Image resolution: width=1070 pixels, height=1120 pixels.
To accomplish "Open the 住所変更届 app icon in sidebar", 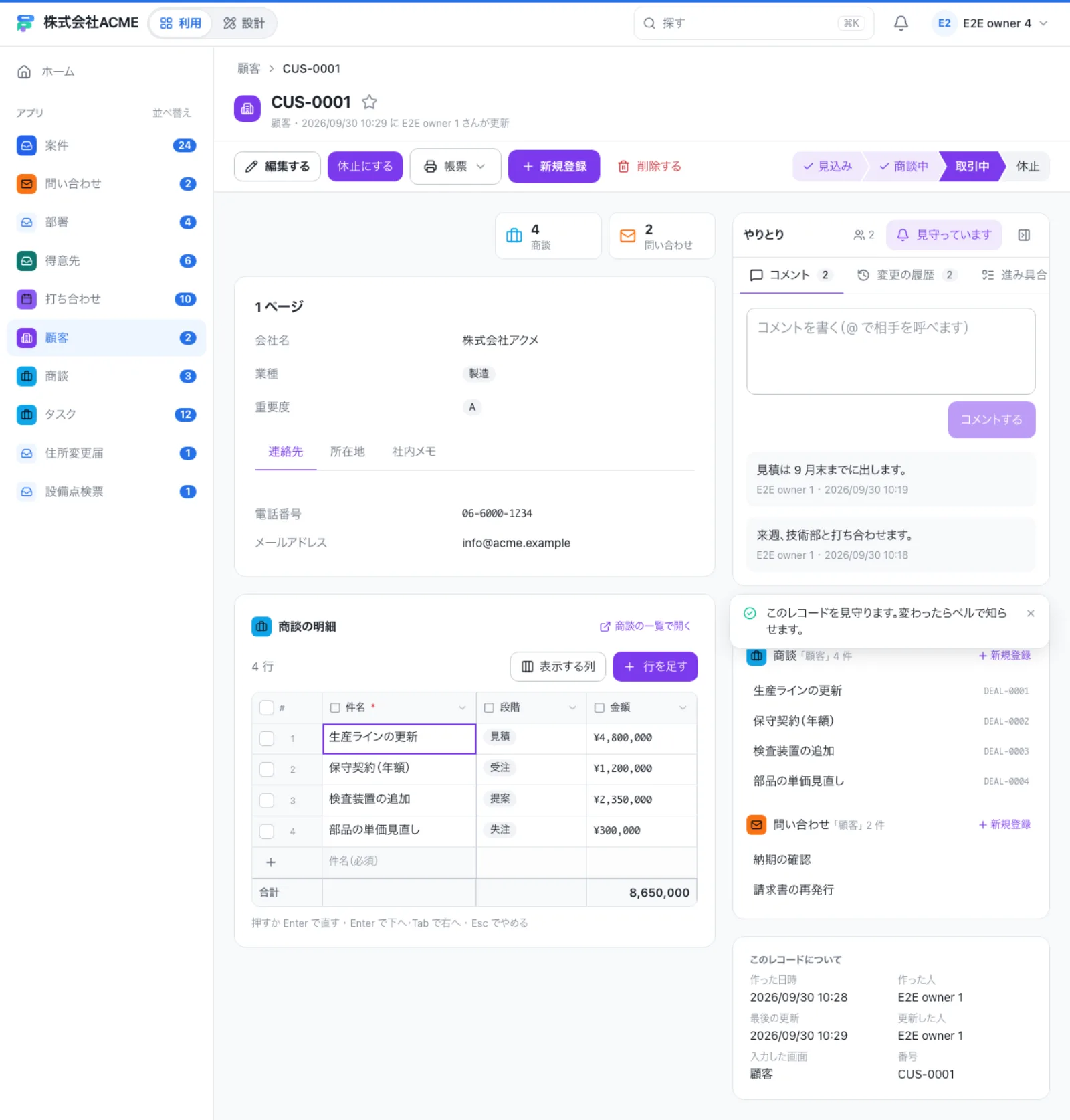I will point(27,453).
